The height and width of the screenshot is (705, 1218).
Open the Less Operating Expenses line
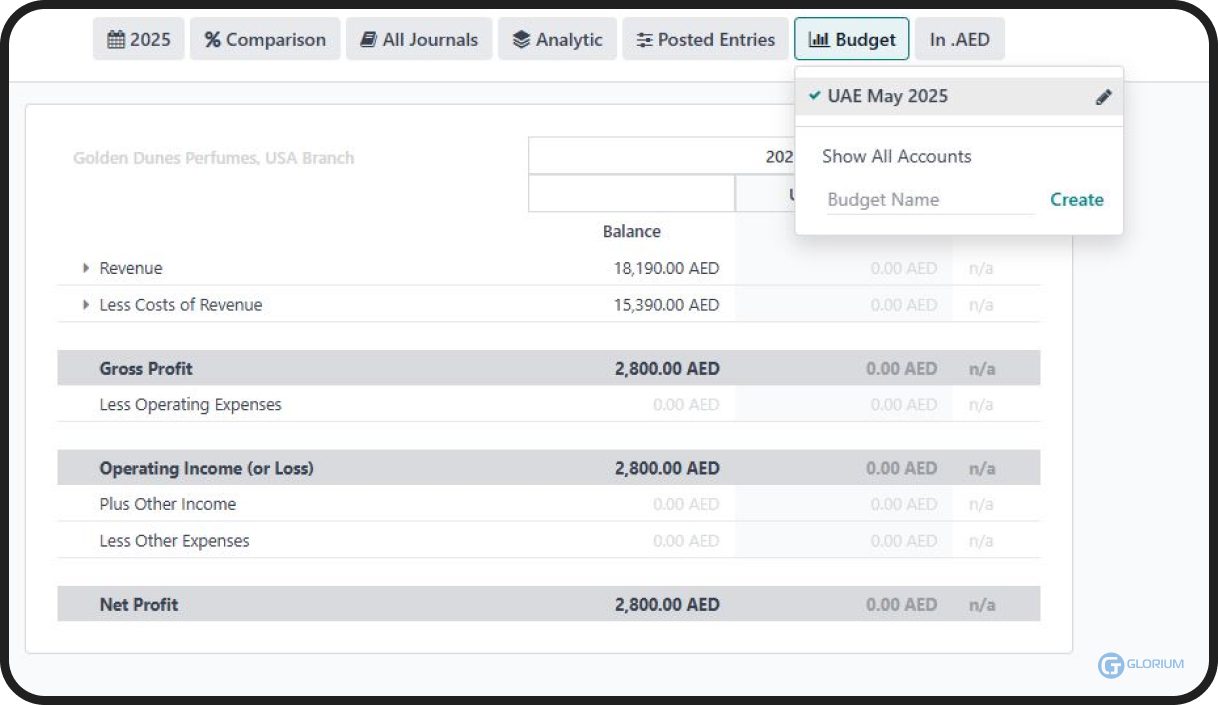[x=190, y=405]
